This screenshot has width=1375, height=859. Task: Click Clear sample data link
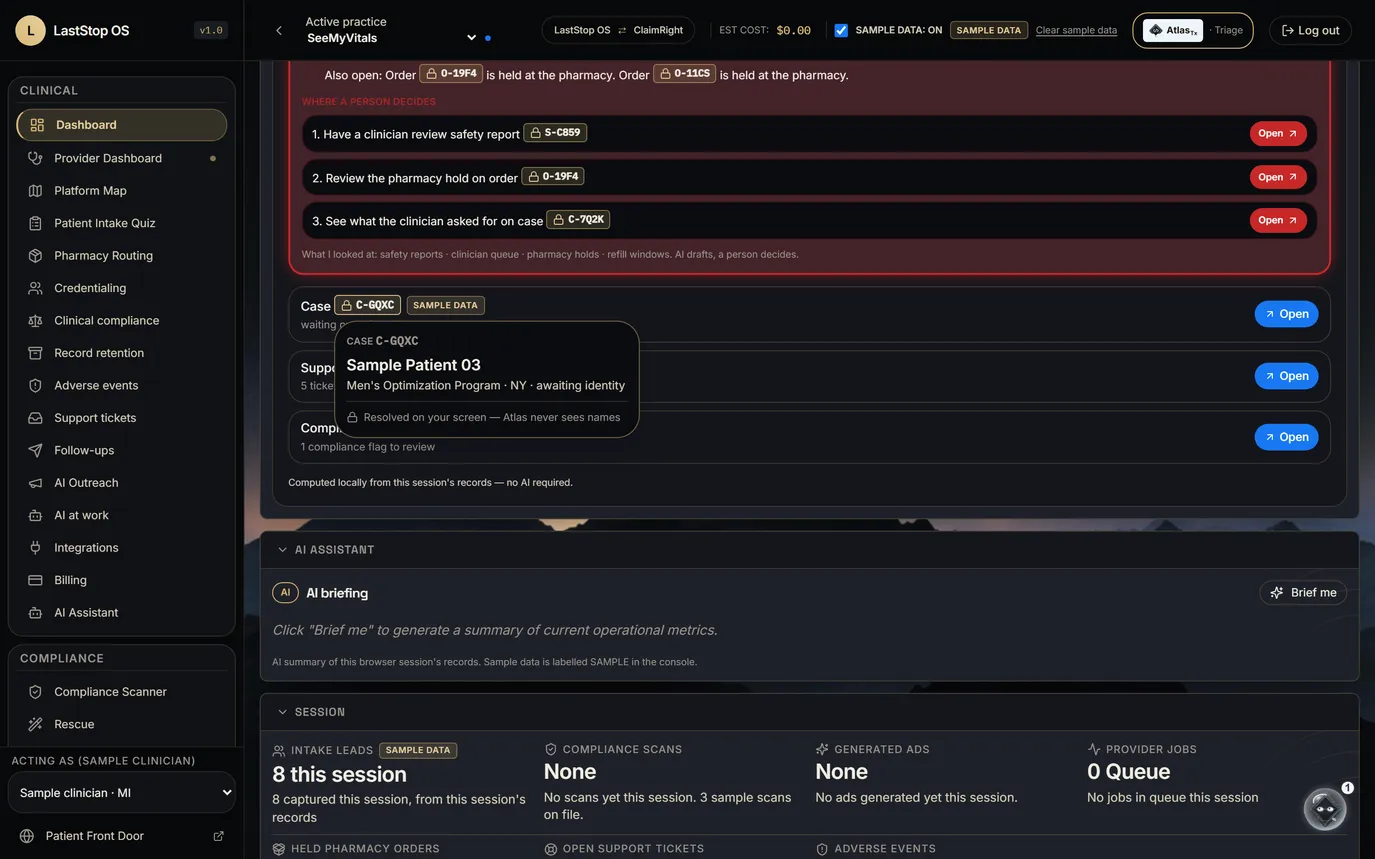1076,30
